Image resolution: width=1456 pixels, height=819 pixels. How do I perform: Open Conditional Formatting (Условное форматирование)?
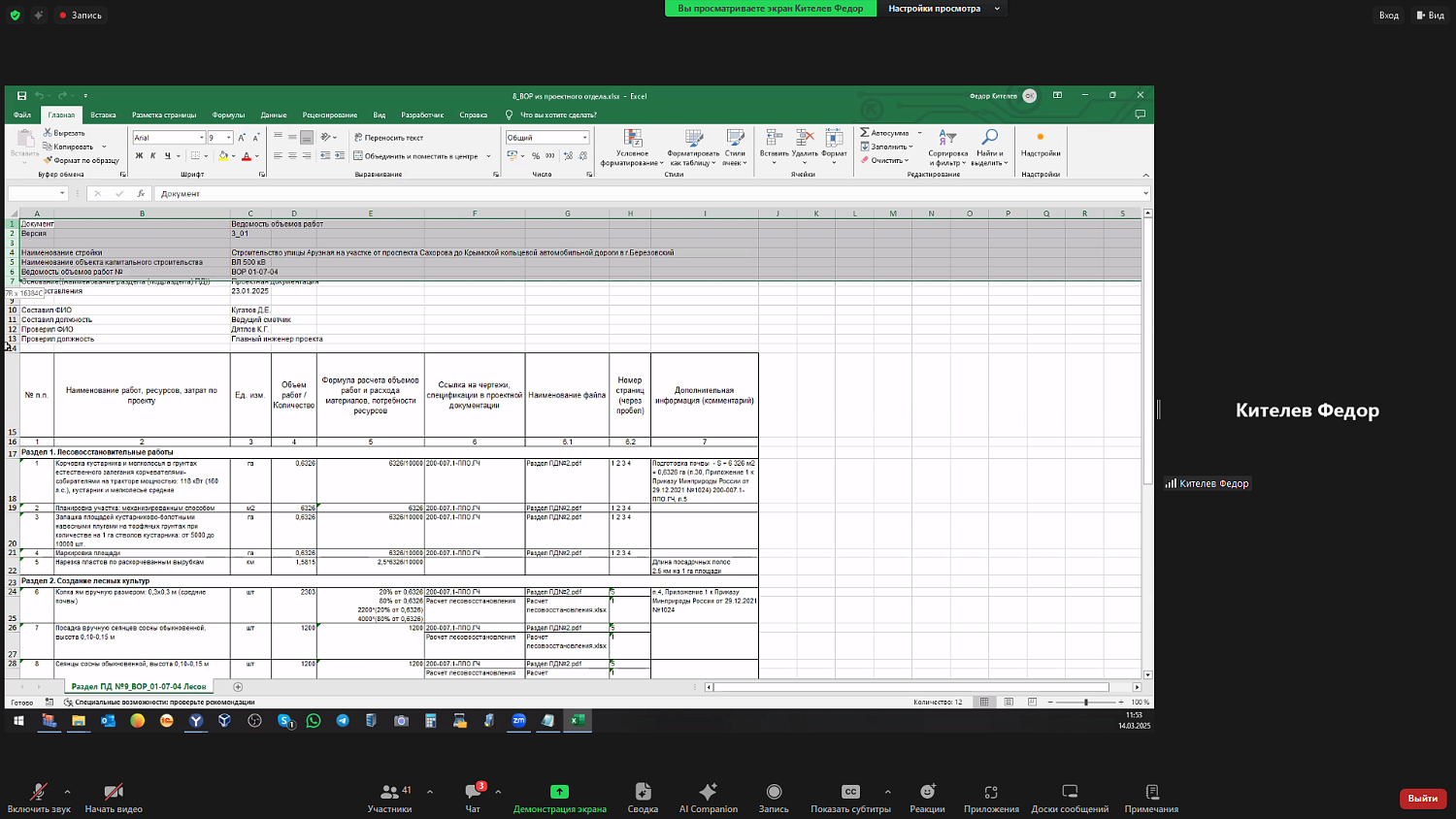point(632,141)
